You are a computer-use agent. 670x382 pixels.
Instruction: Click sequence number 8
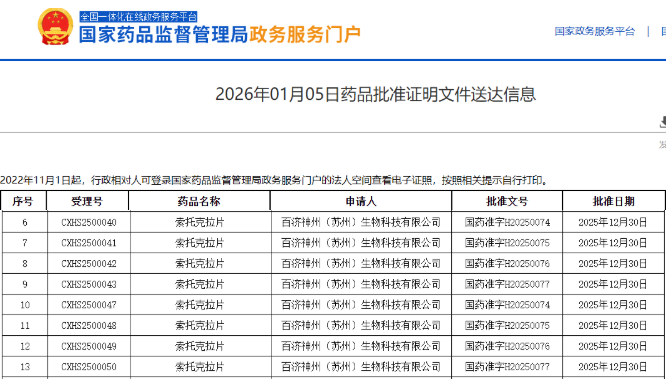coord(25,263)
